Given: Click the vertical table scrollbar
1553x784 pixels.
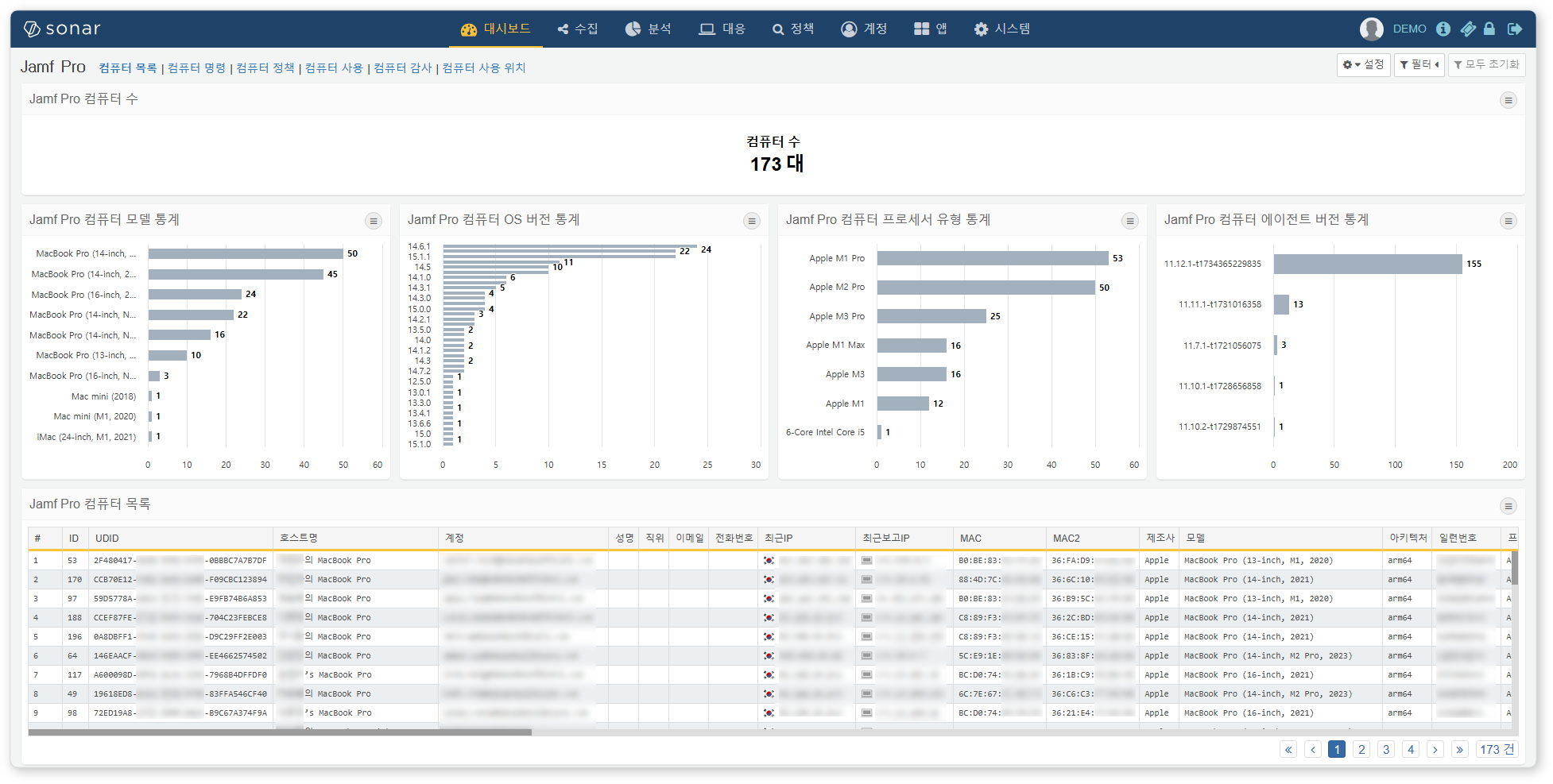Looking at the screenshot, I should point(1515,567).
